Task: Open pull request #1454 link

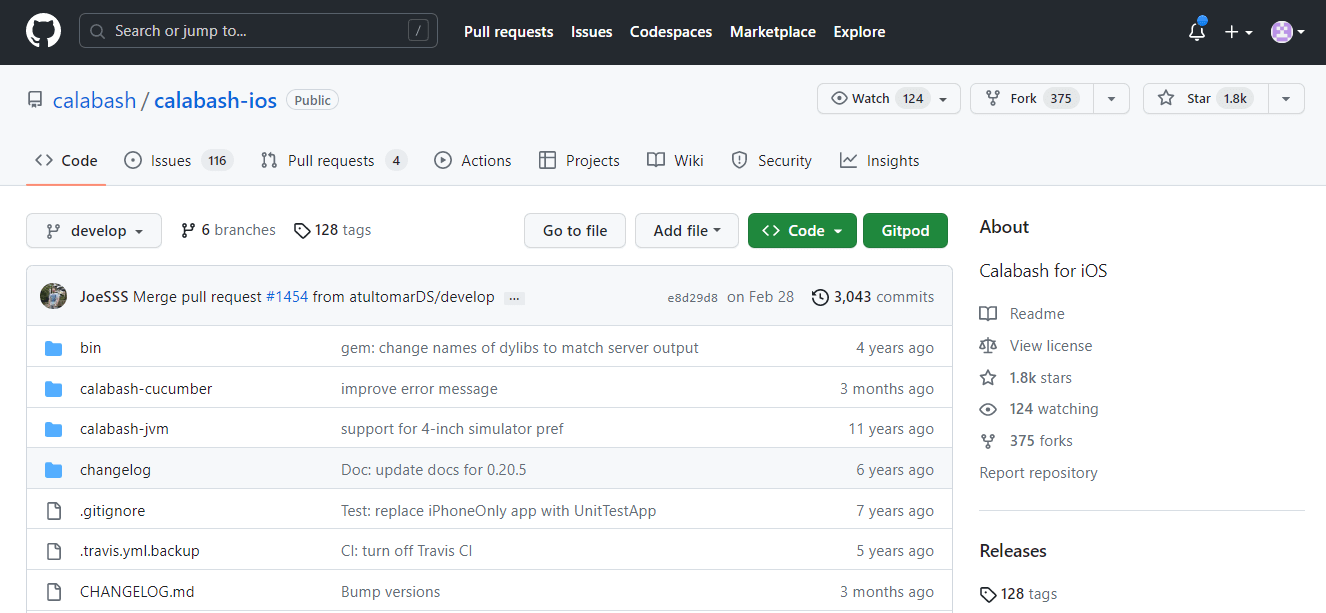Action: [x=287, y=297]
